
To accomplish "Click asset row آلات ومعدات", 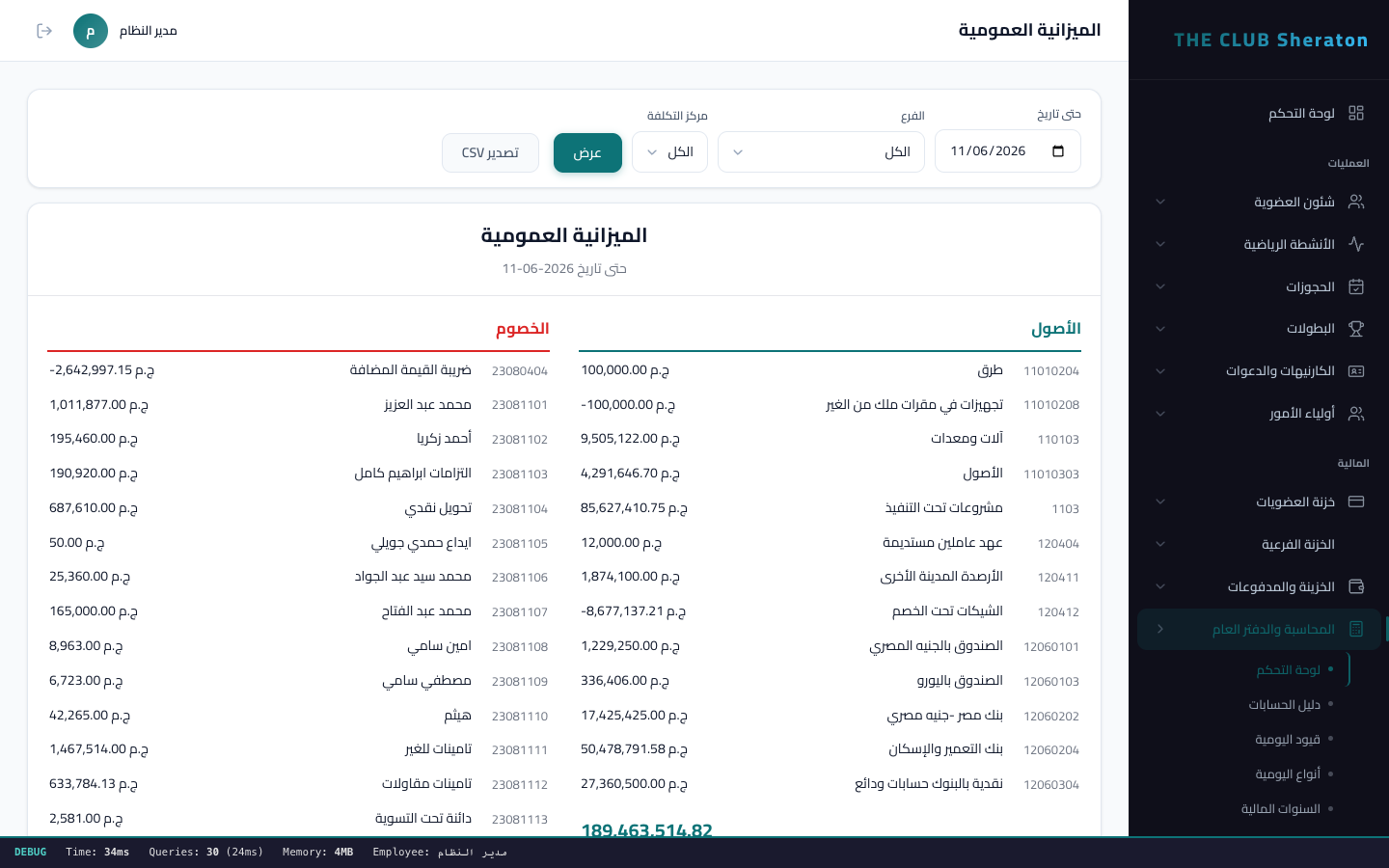I will 830,439.
